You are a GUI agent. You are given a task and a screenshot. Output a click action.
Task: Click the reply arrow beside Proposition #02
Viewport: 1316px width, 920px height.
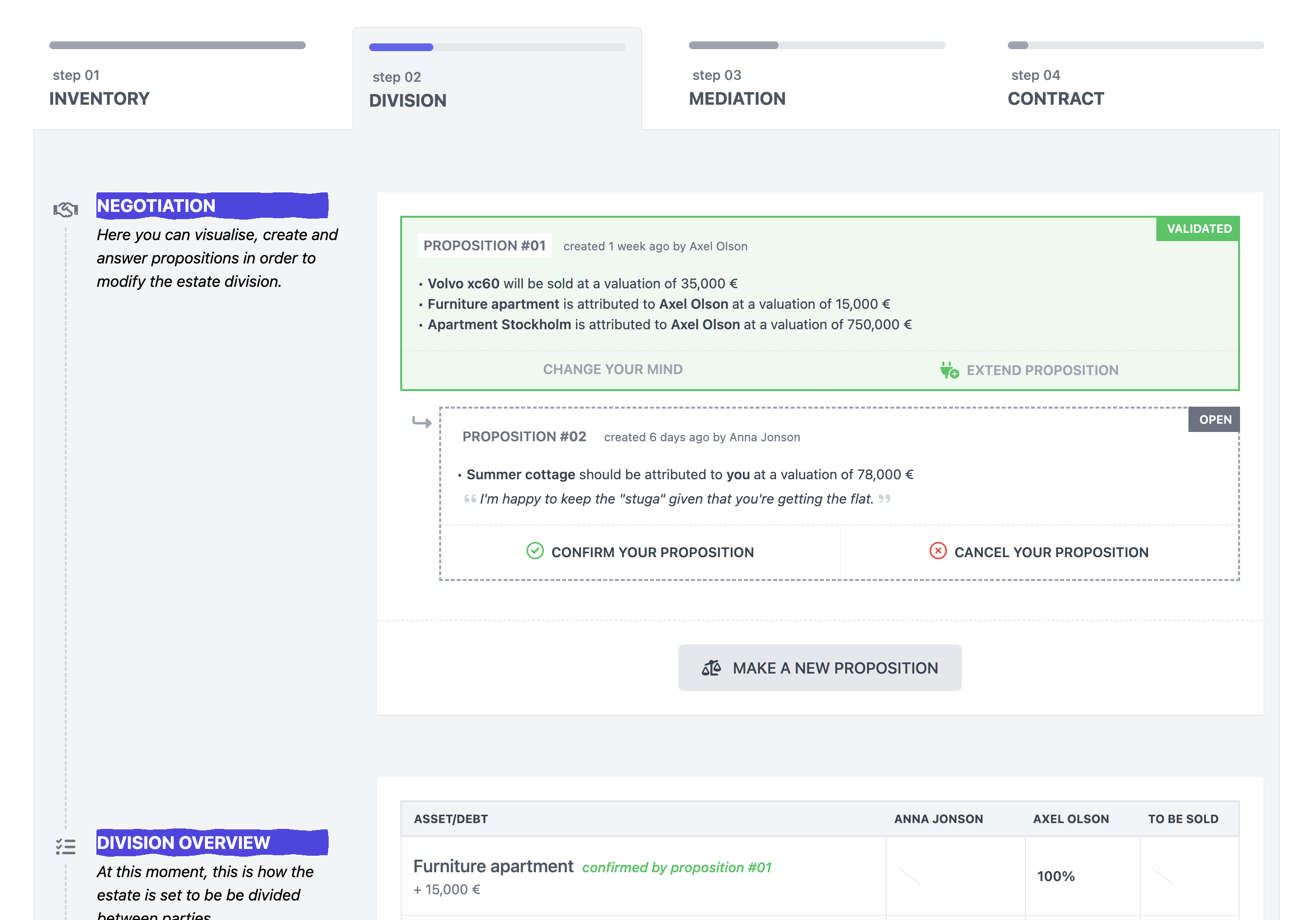tap(422, 422)
